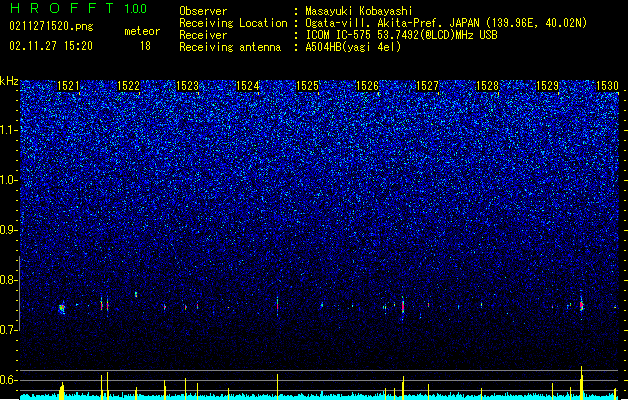Click the 'Receiving antenna' label

230,47
